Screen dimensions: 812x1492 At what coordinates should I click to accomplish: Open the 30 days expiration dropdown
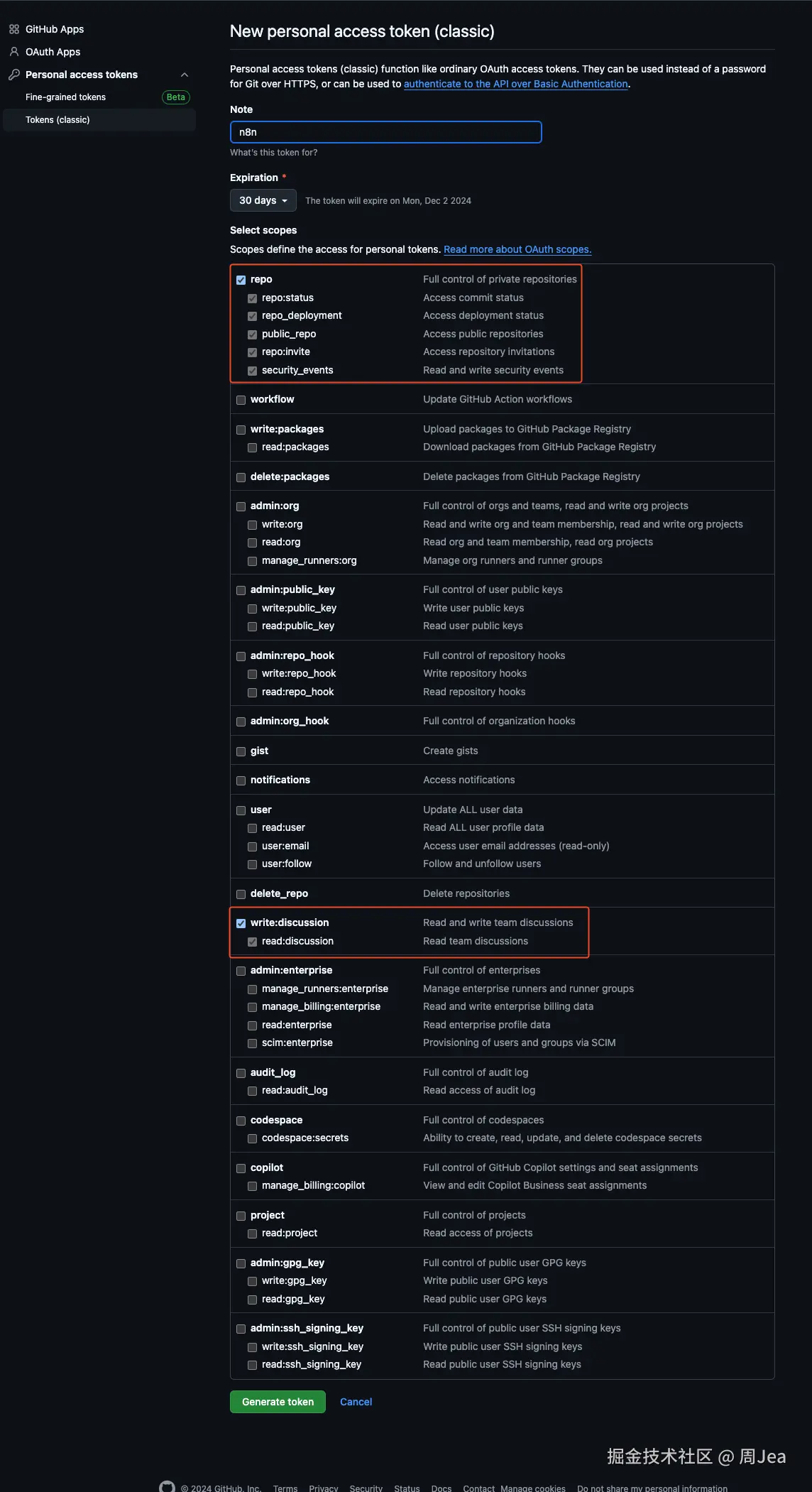(x=263, y=200)
